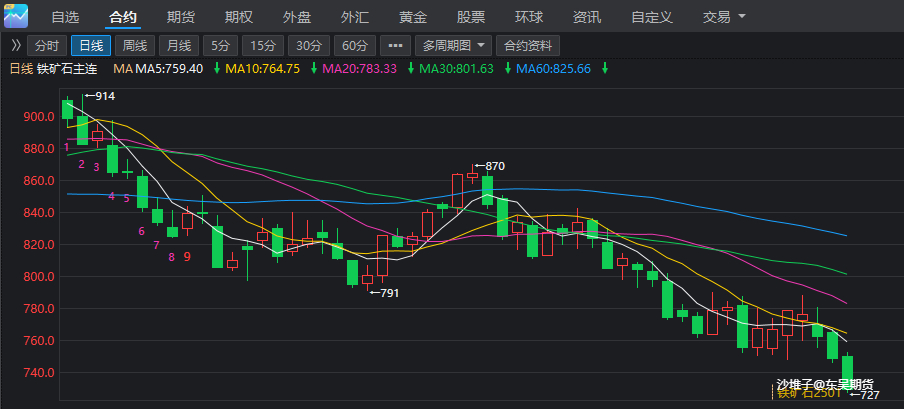Click the 900.0 price axis label
This screenshot has width=904, height=409.
click(x=40, y=117)
